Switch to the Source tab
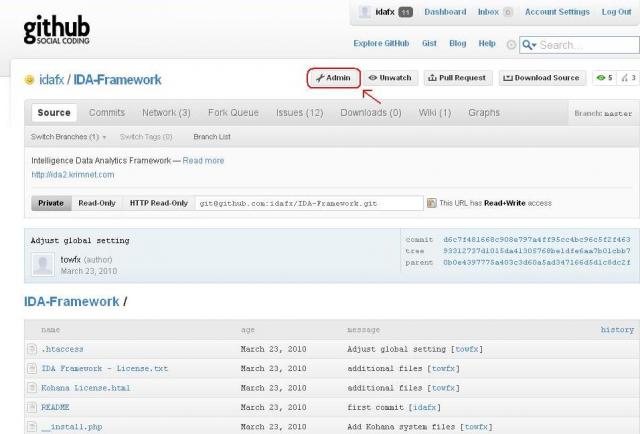The width and height of the screenshot is (640, 434). [x=54, y=113]
